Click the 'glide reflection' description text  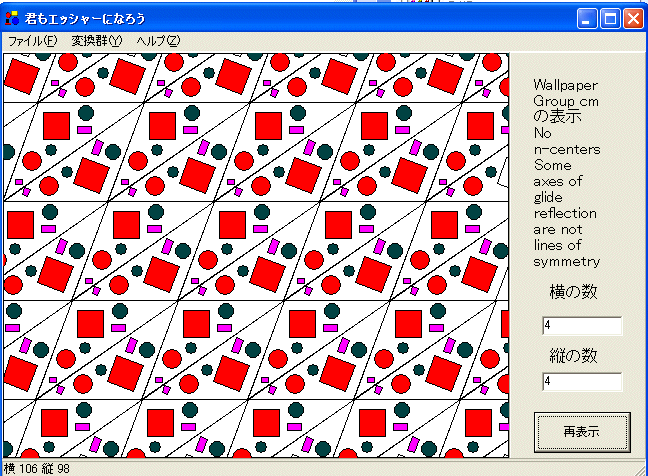pyautogui.click(x=565, y=205)
